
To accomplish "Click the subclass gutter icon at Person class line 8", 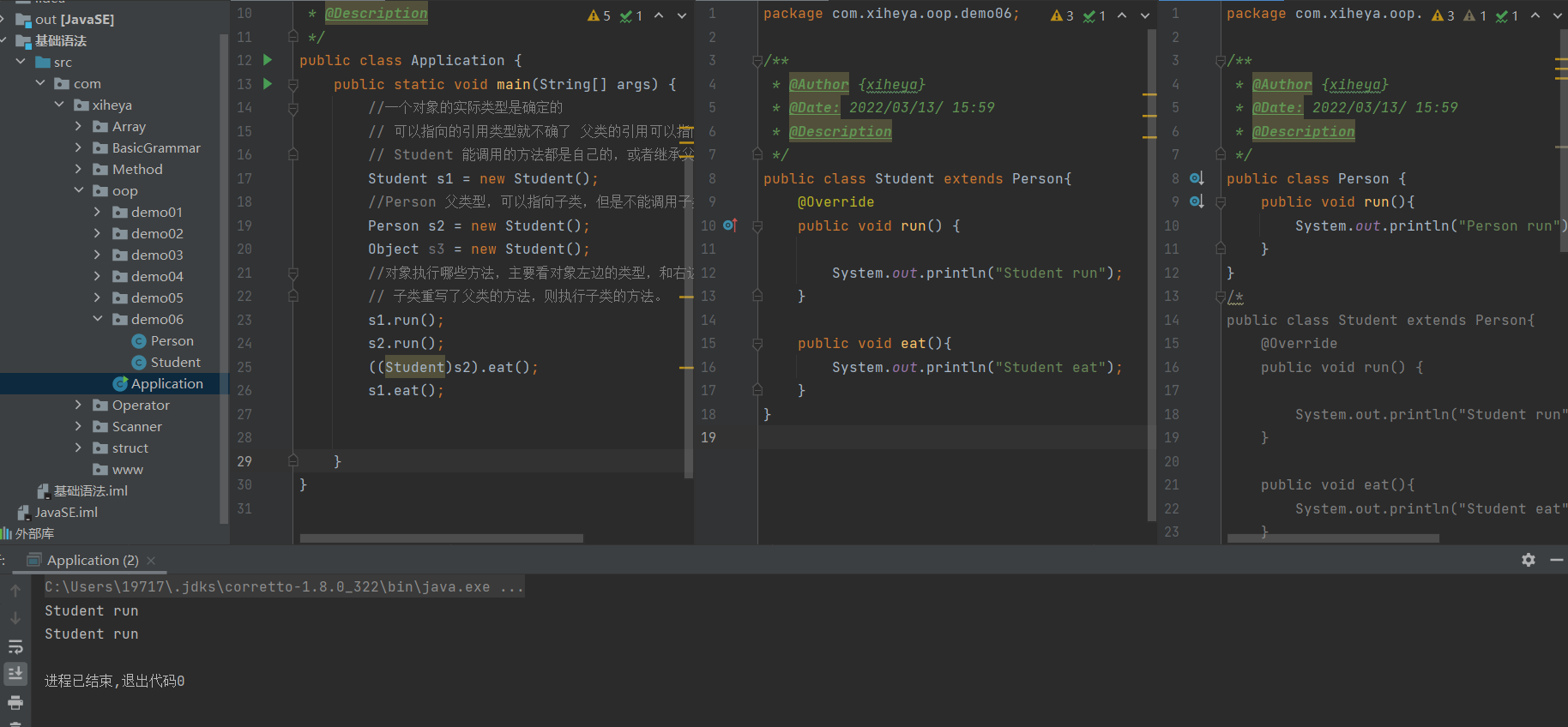I will [x=1197, y=178].
